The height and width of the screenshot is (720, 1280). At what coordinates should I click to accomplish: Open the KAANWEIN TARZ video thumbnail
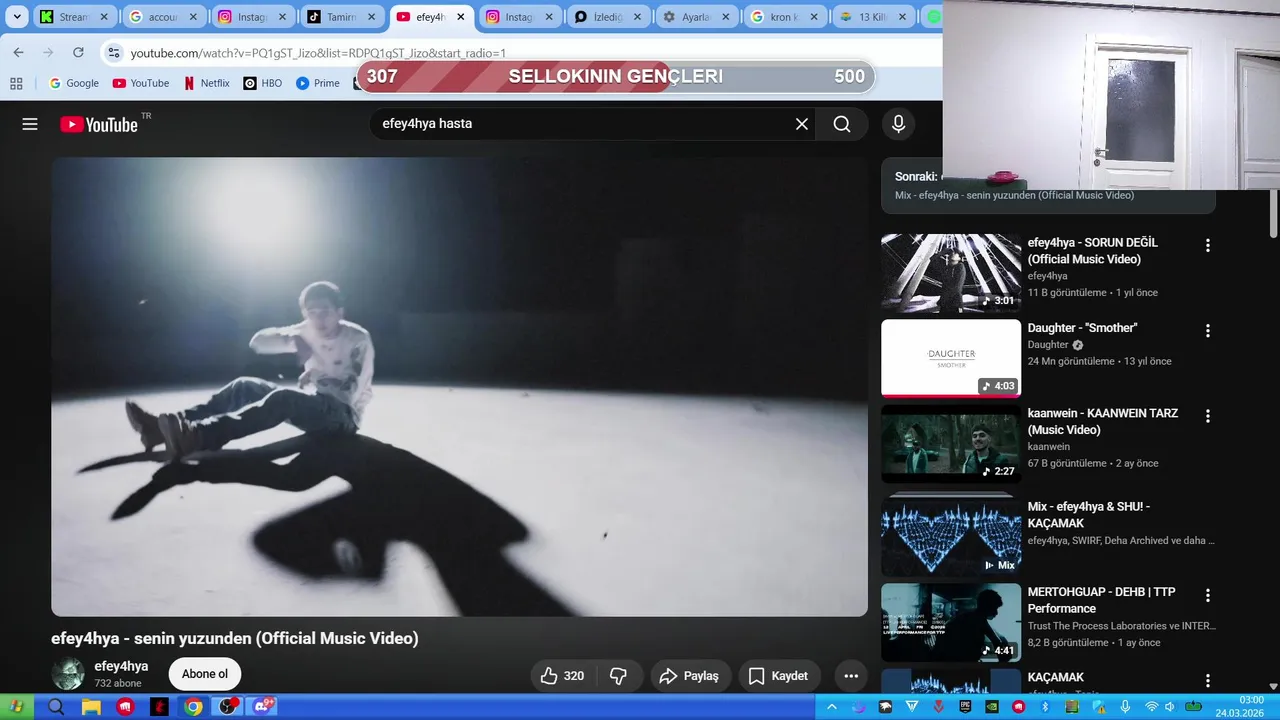tap(951, 444)
